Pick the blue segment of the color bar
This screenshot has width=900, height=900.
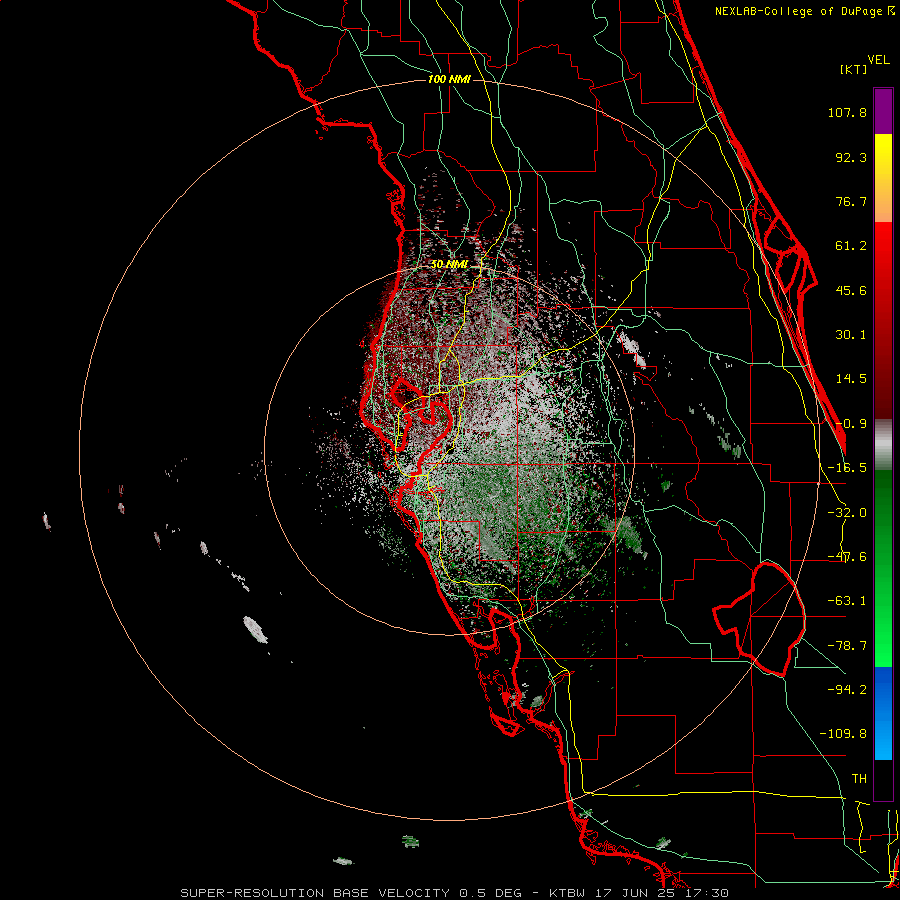(x=883, y=713)
